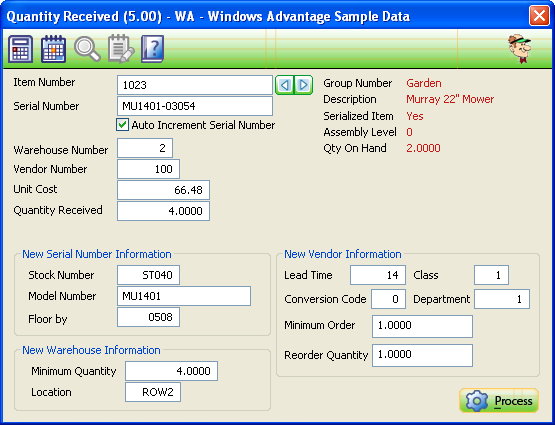Select the Class field
The width and height of the screenshot is (555, 425).
click(491, 275)
